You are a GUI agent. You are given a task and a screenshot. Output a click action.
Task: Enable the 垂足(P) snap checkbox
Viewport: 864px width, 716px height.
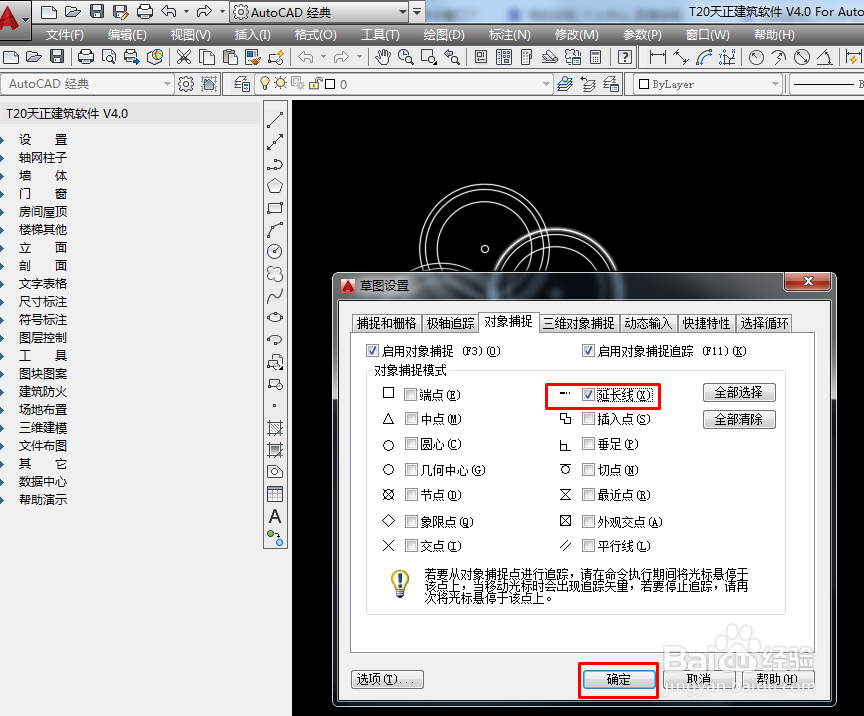click(588, 444)
